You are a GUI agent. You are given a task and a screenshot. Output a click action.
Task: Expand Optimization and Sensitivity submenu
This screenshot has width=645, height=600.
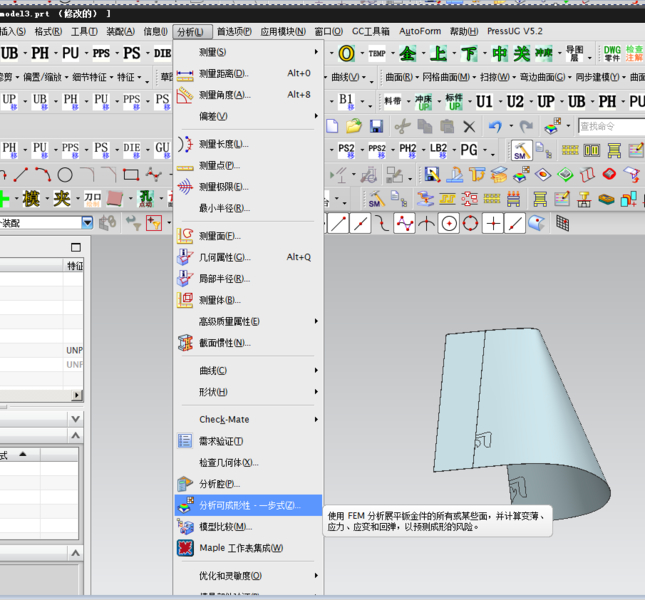[248, 576]
